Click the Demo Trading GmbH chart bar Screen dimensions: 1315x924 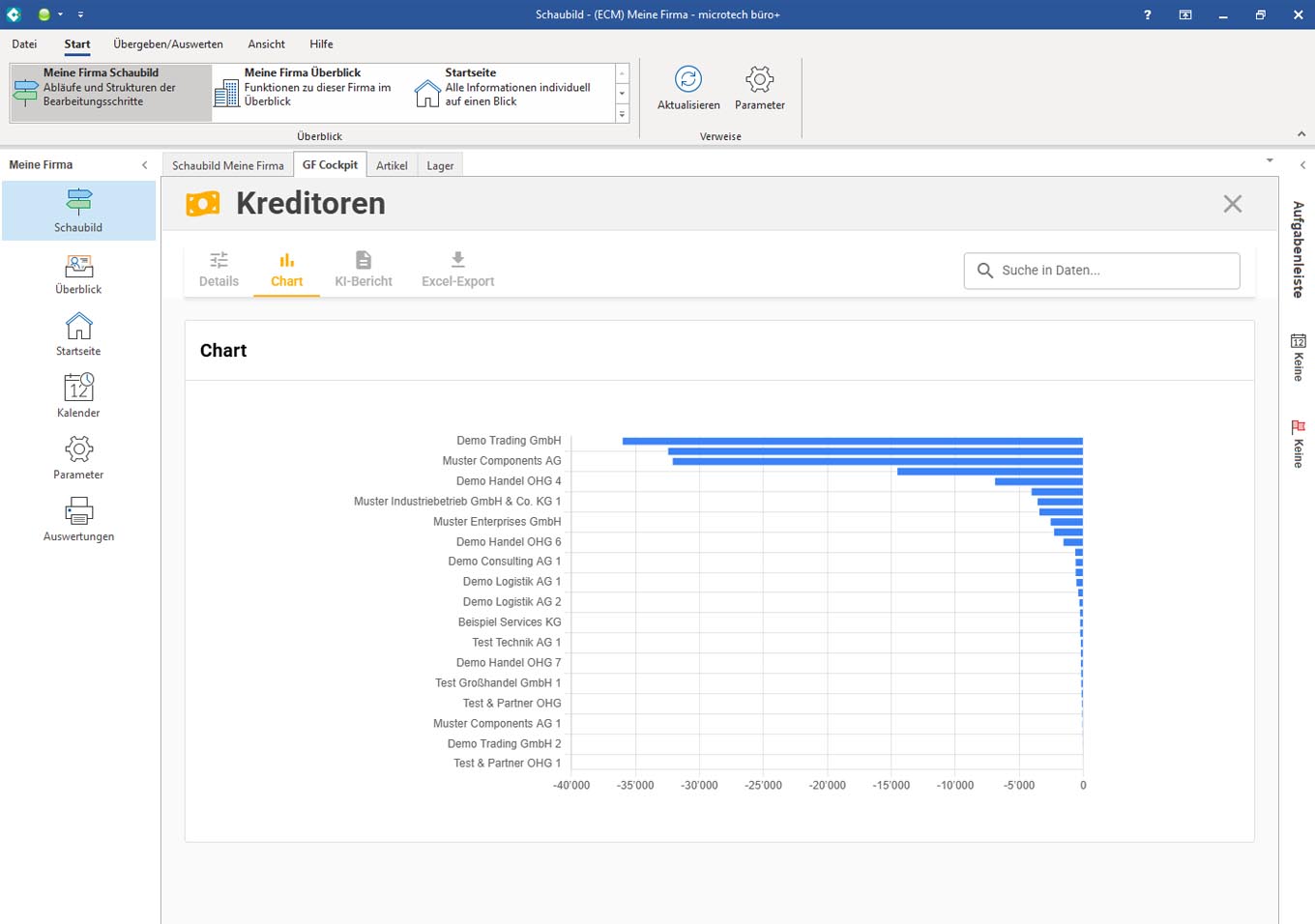851,441
